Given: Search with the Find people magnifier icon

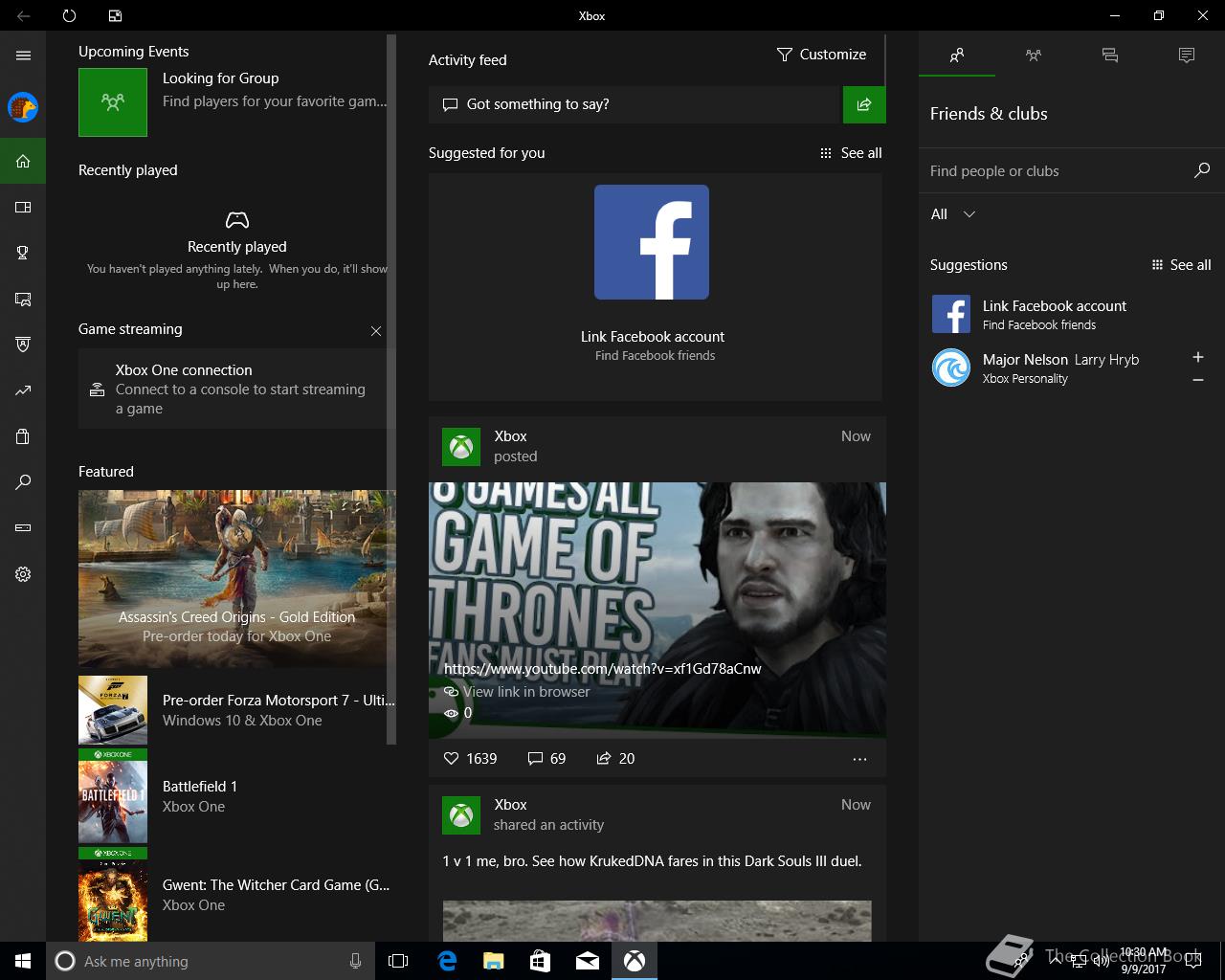Looking at the screenshot, I should (1202, 170).
